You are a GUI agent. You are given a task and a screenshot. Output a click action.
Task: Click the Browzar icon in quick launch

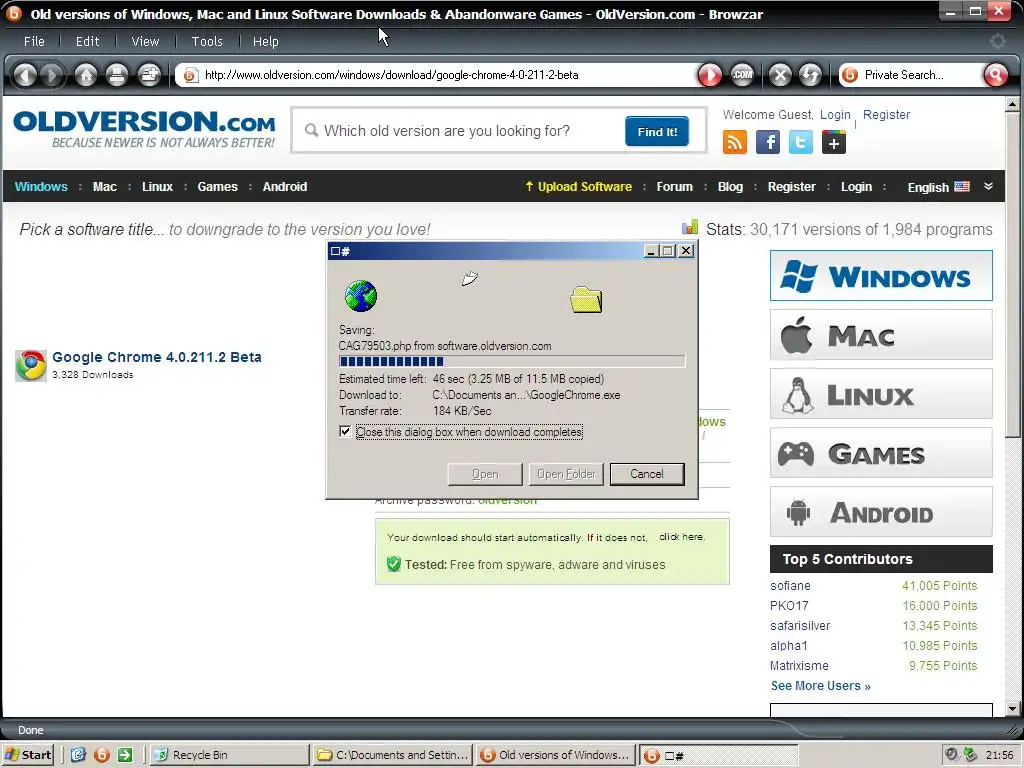pyautogui.click(x=102, y=755)
